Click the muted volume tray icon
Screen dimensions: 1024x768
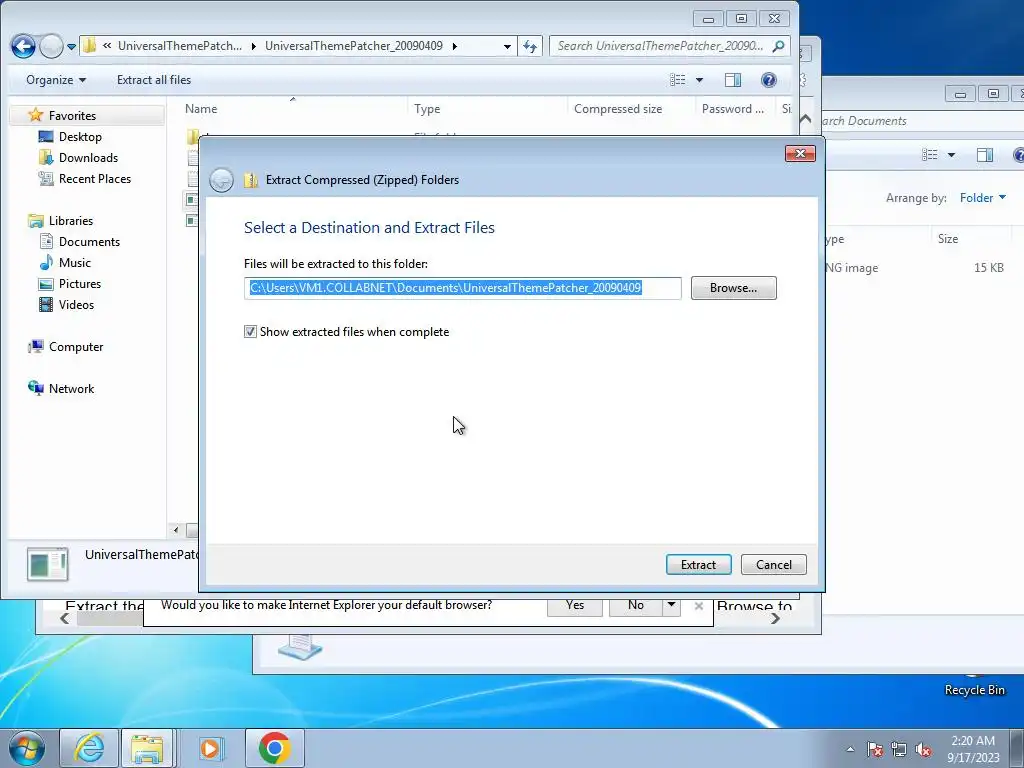[x=923, y=749]
